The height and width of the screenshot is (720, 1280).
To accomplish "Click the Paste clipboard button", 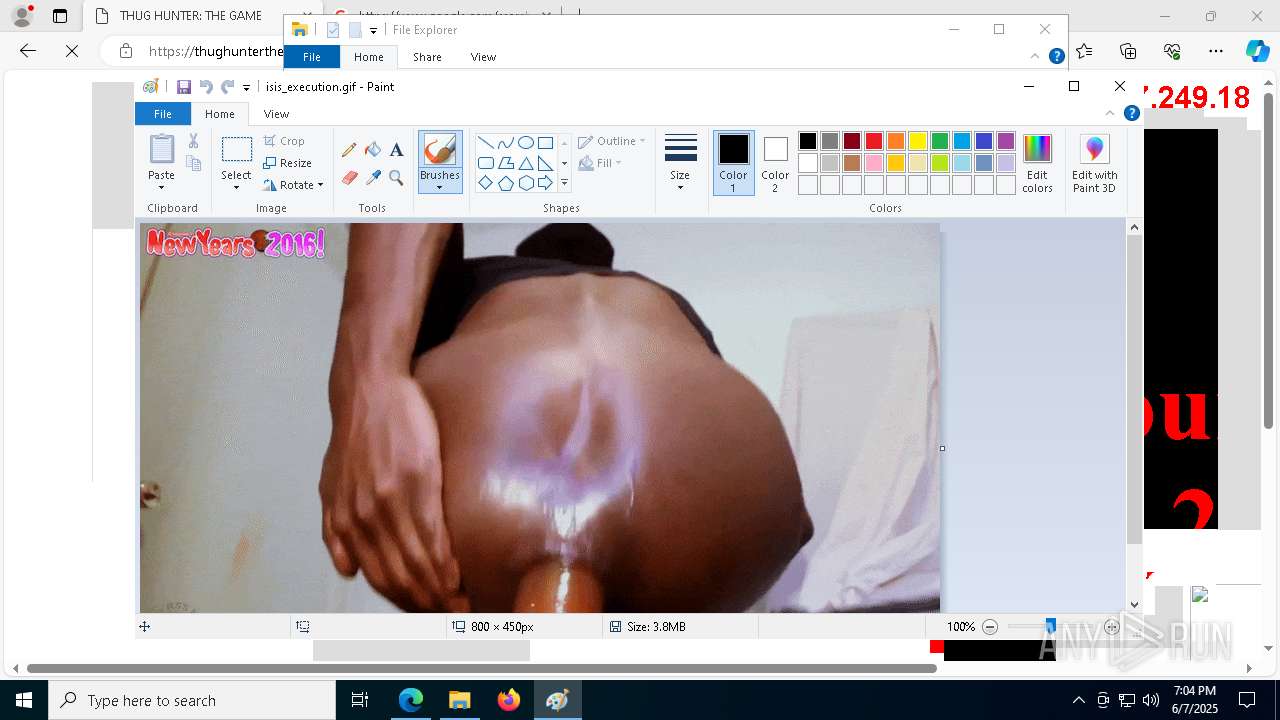I will (x=162, y=150).
